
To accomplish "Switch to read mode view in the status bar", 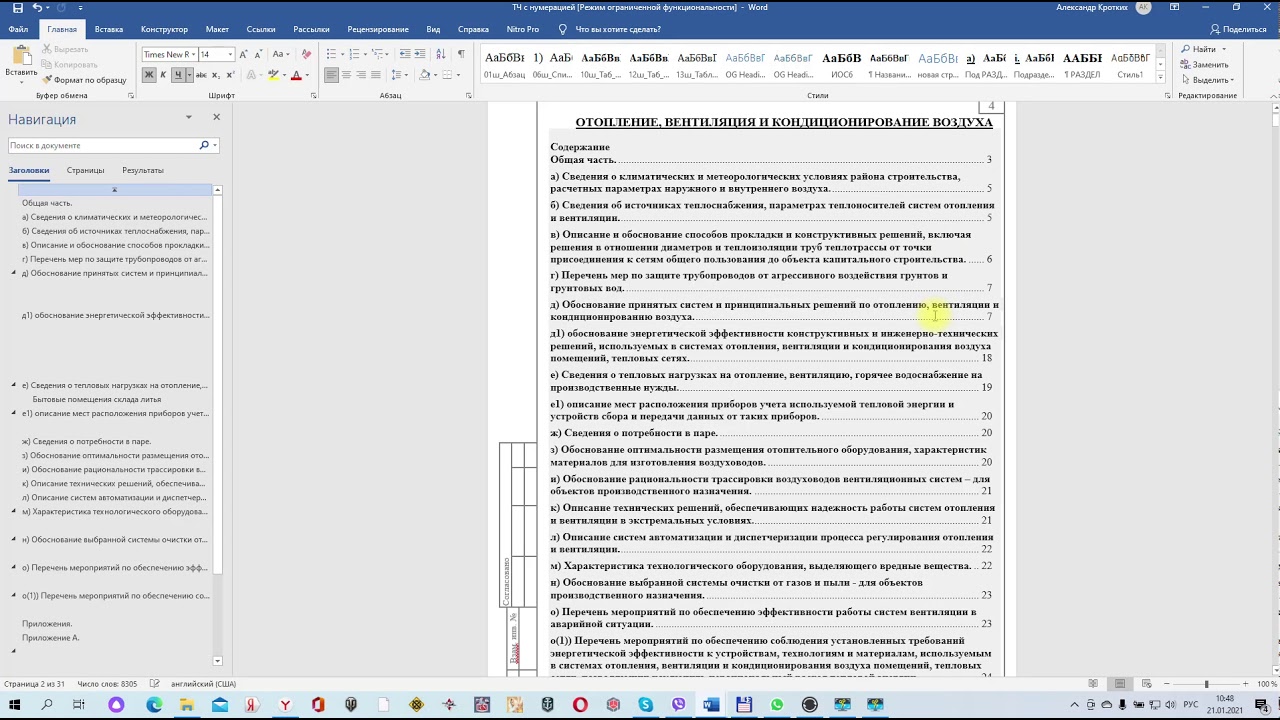I will pyautogui.click(x=1095, y=684).
